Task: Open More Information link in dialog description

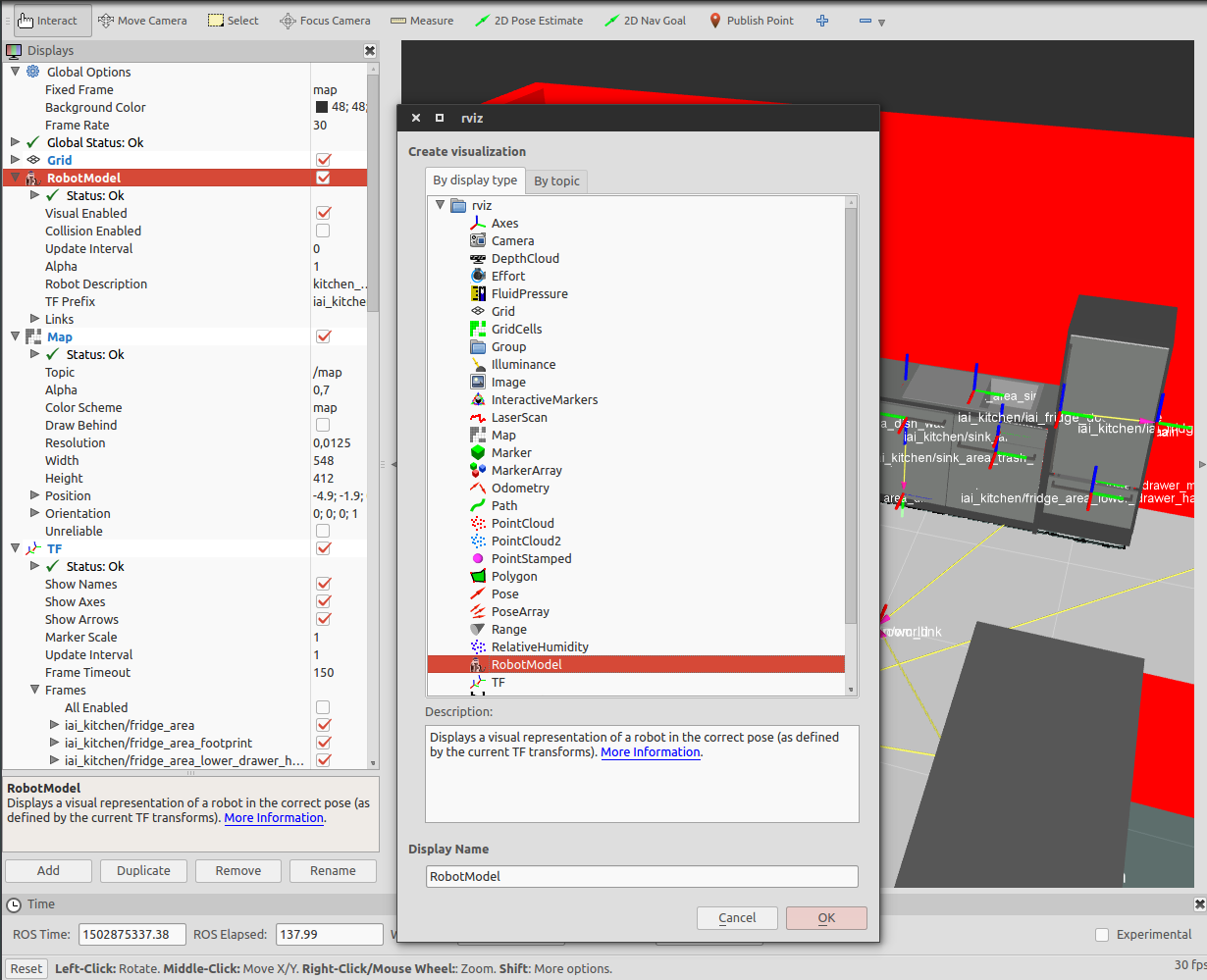Action: pyautogui.click(x=651, y=752)
